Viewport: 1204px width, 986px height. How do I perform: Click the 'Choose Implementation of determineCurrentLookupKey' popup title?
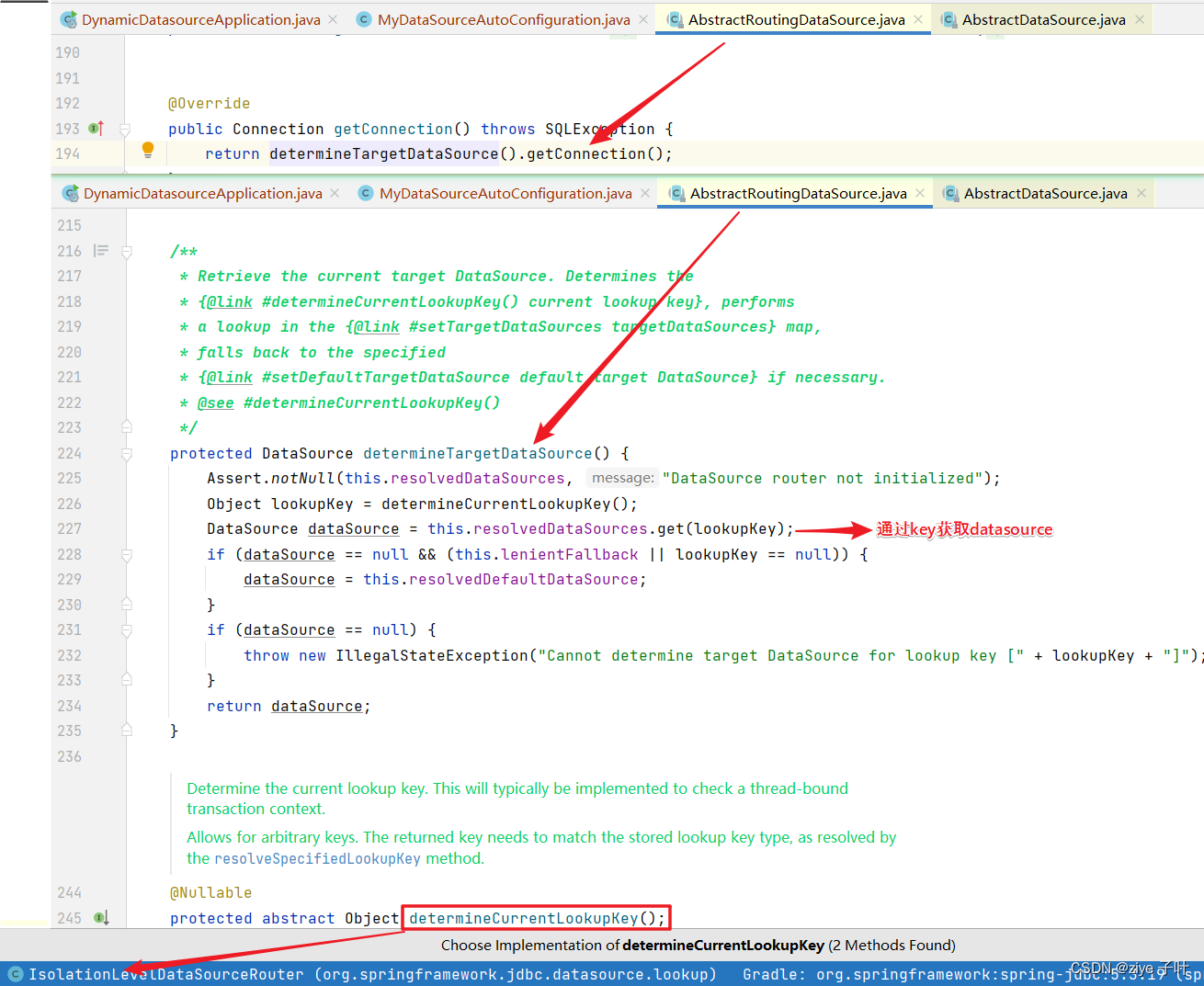698,945
